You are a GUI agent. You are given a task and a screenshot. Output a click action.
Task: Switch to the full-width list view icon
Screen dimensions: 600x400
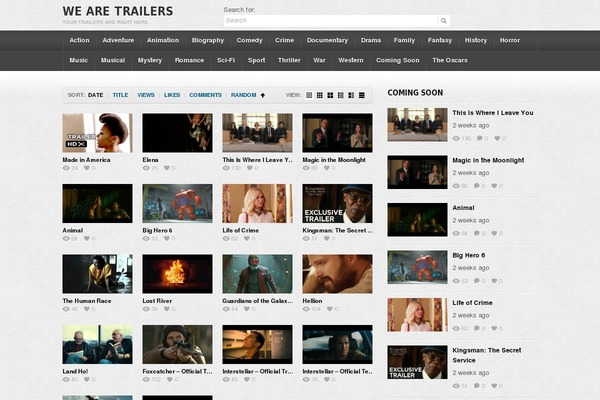tap(362, 95)
